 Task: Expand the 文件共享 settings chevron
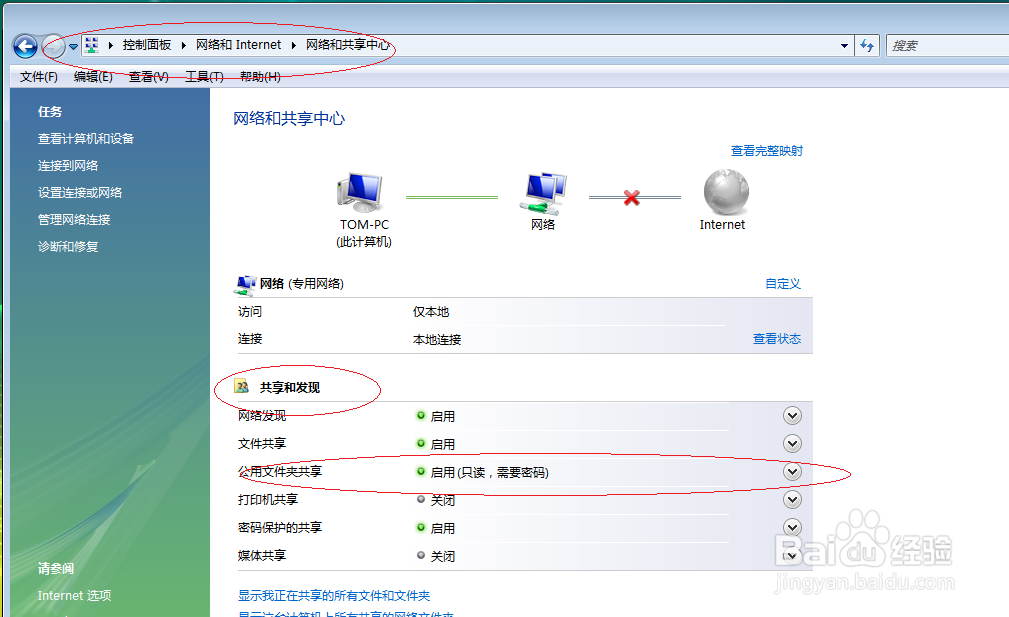tap(792, 443)
